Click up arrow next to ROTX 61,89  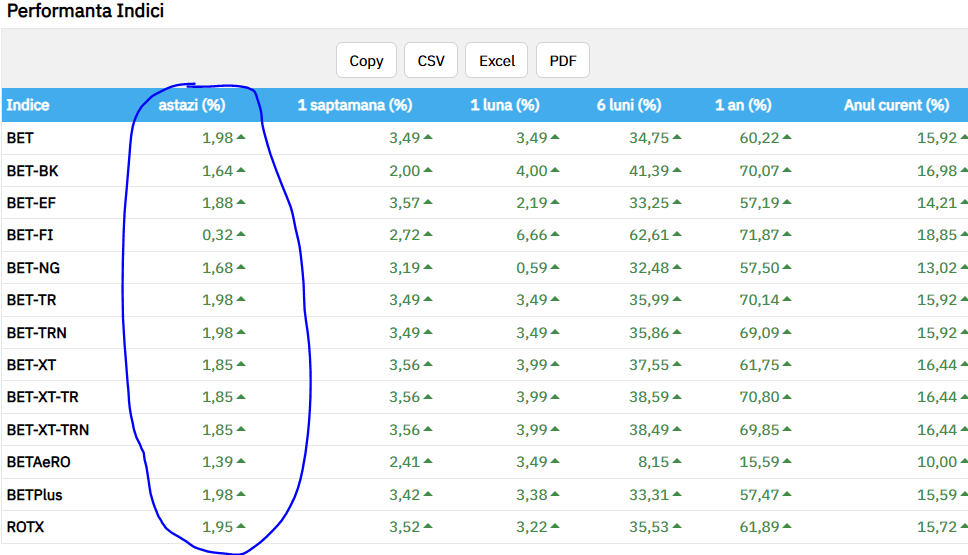coord(787,528)
